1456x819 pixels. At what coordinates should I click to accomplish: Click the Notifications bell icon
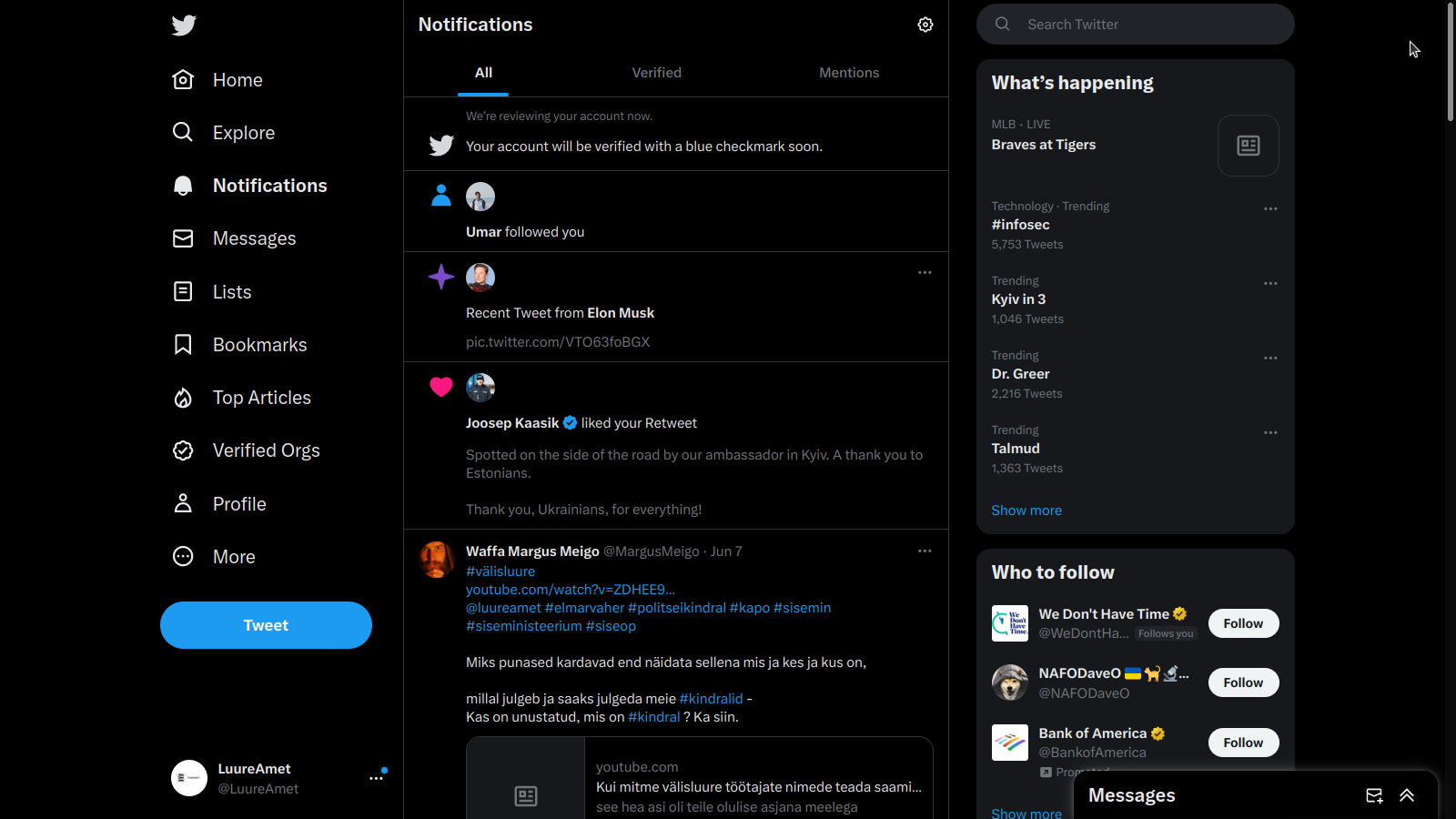point(183,186)
